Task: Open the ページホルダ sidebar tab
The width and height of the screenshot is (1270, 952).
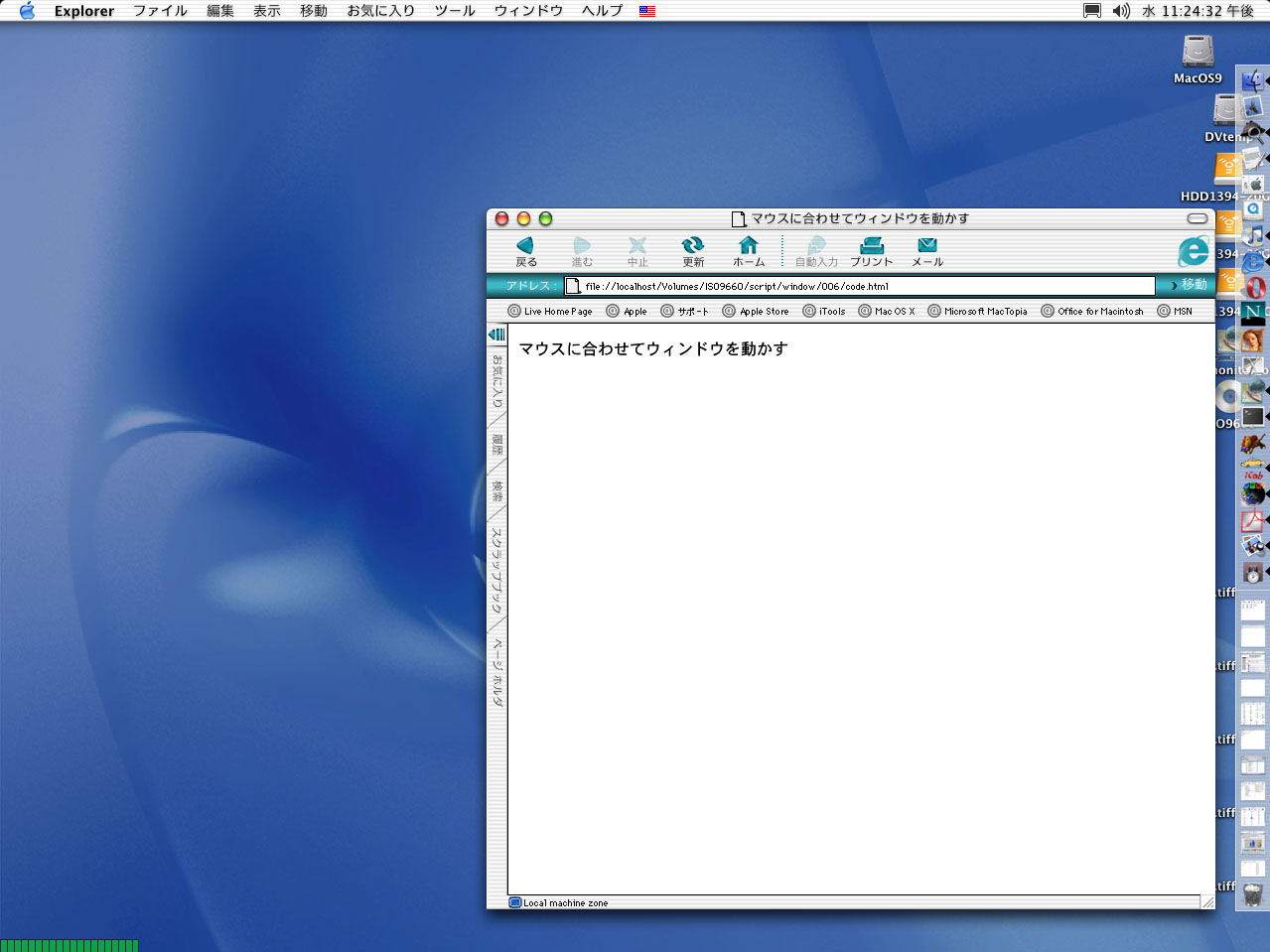Action: (x=497, y=671)
